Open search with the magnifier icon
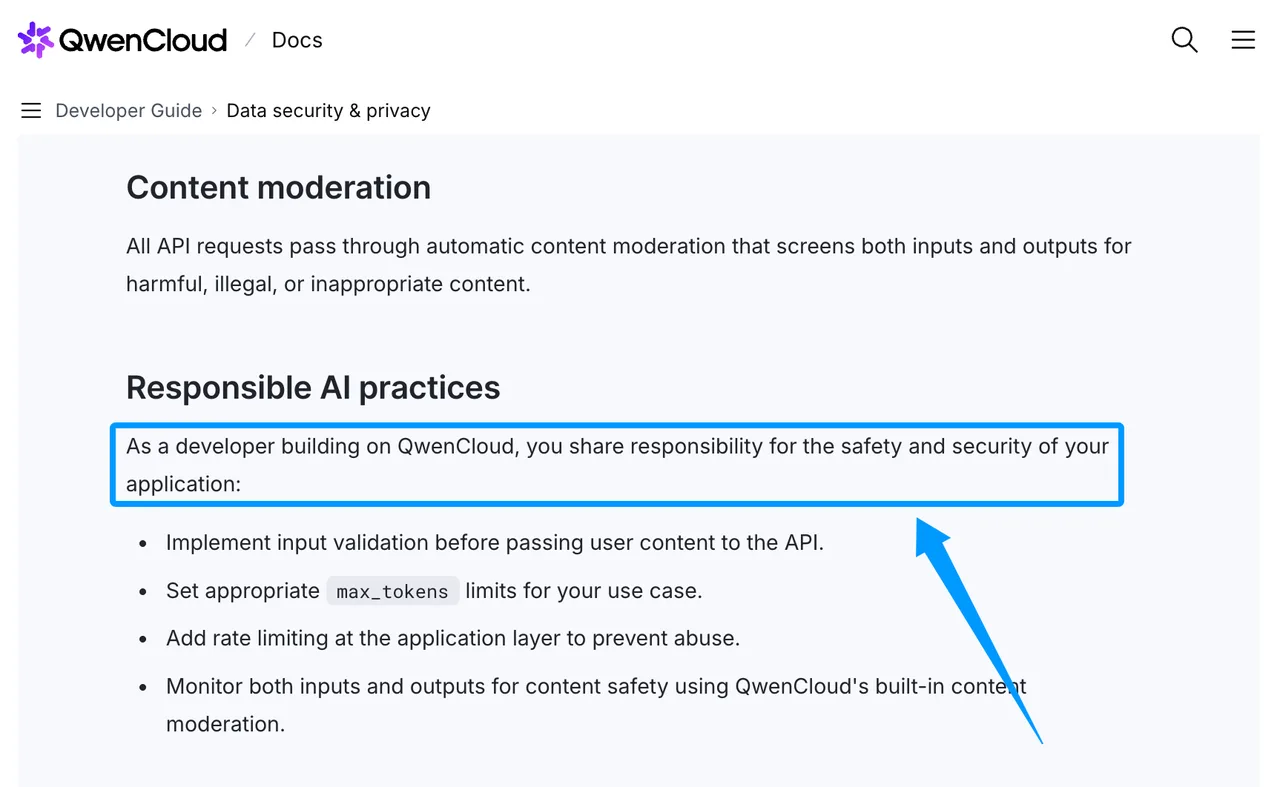Image resolution: width=1280 pixels, height=787 pixels. tap(1184, 40)
